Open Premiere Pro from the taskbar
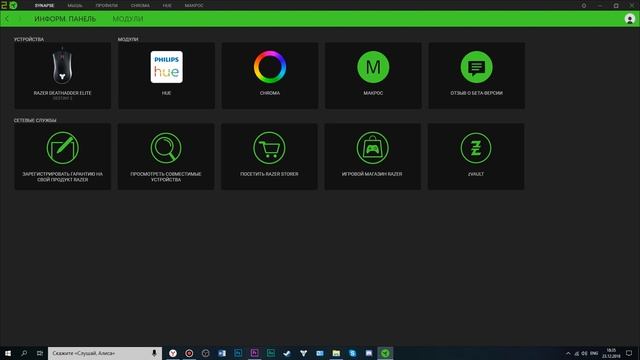Image resolution: width=640 pixels, height=360 pixels. pos(254,353)
